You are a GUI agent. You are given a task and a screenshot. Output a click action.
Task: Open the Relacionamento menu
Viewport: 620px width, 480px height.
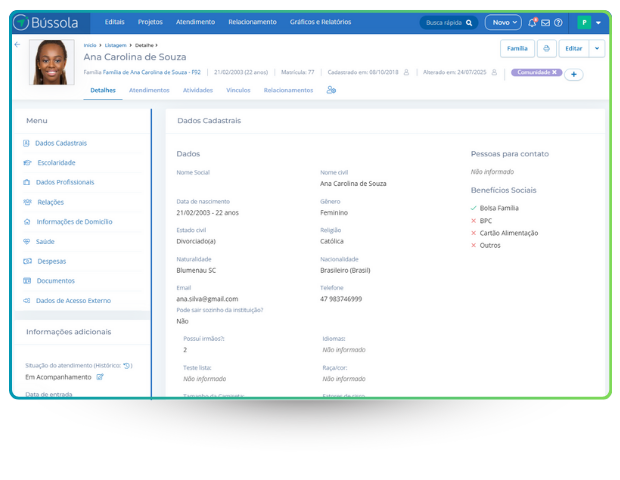coord(252,22)
